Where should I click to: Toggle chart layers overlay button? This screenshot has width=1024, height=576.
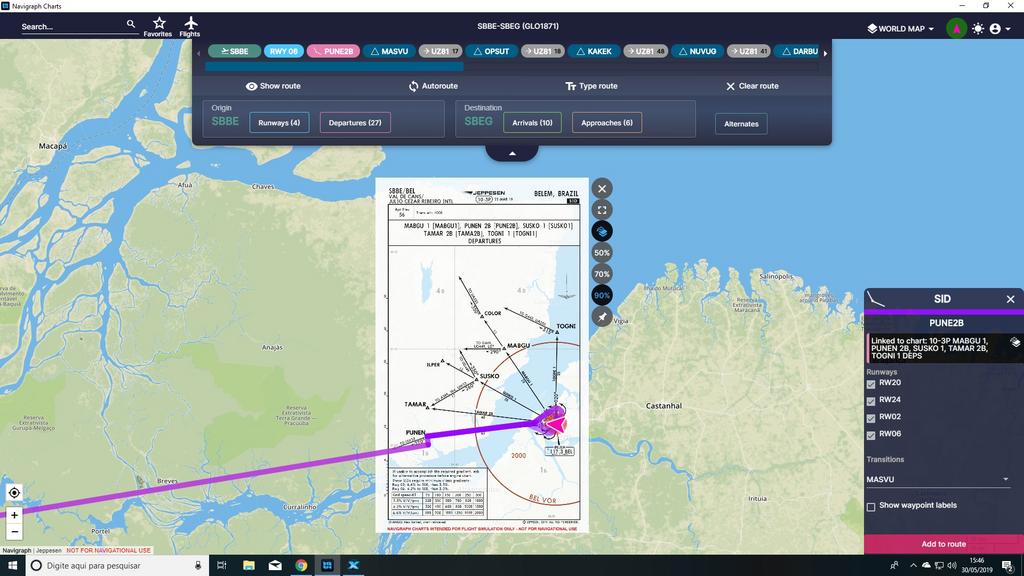[x=602, y=231]
